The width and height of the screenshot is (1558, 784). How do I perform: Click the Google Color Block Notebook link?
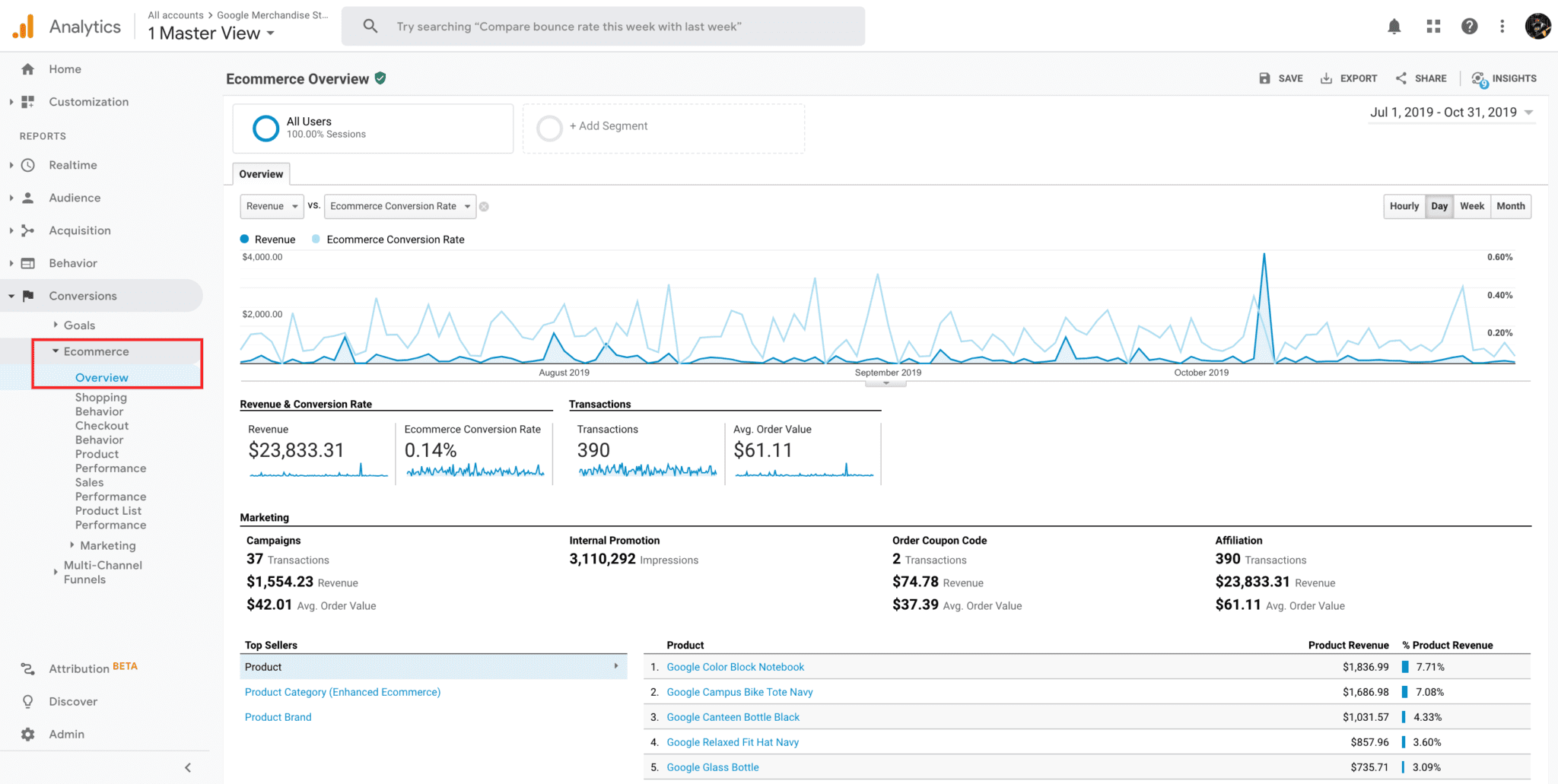coord(735,667)
